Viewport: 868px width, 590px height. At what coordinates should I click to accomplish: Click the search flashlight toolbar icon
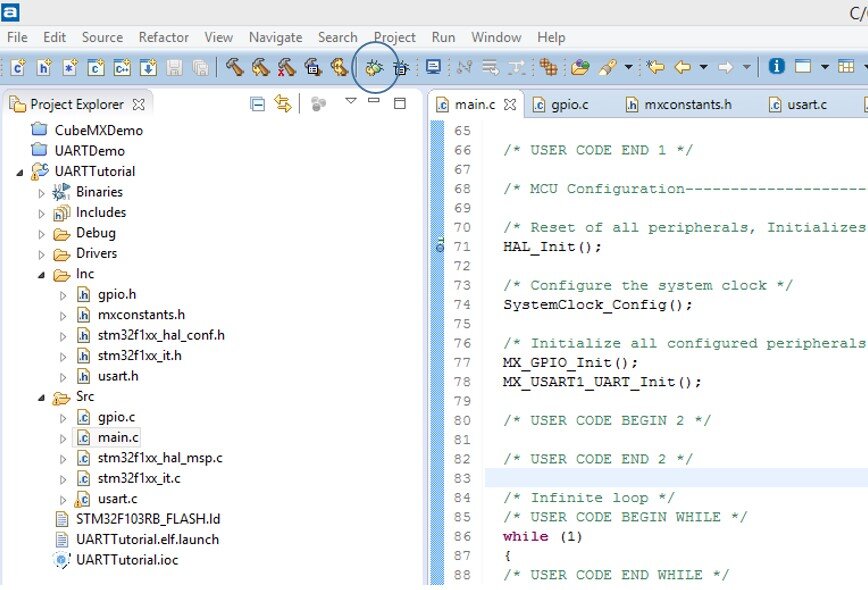607,68
